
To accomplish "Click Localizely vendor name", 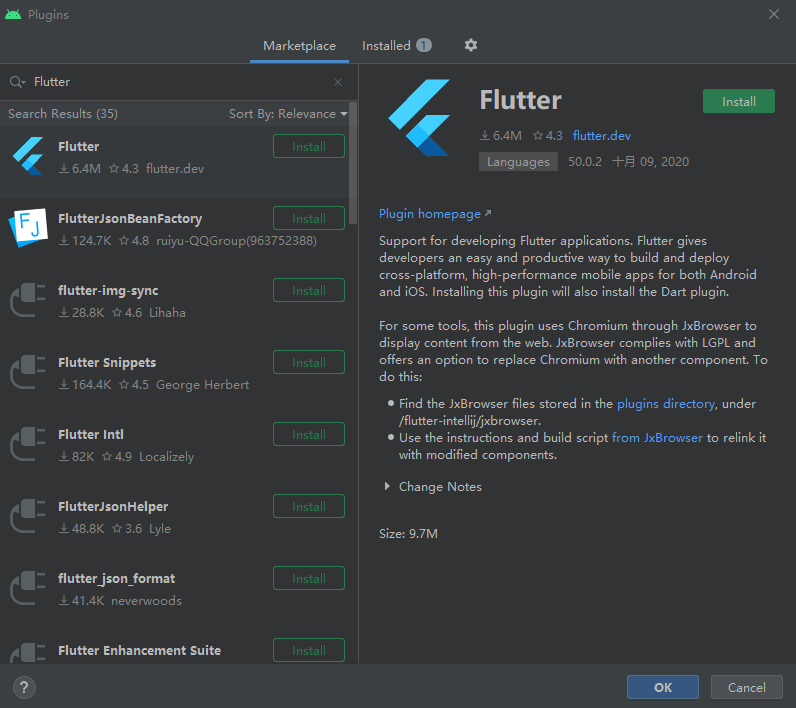I will click(167, 457).
